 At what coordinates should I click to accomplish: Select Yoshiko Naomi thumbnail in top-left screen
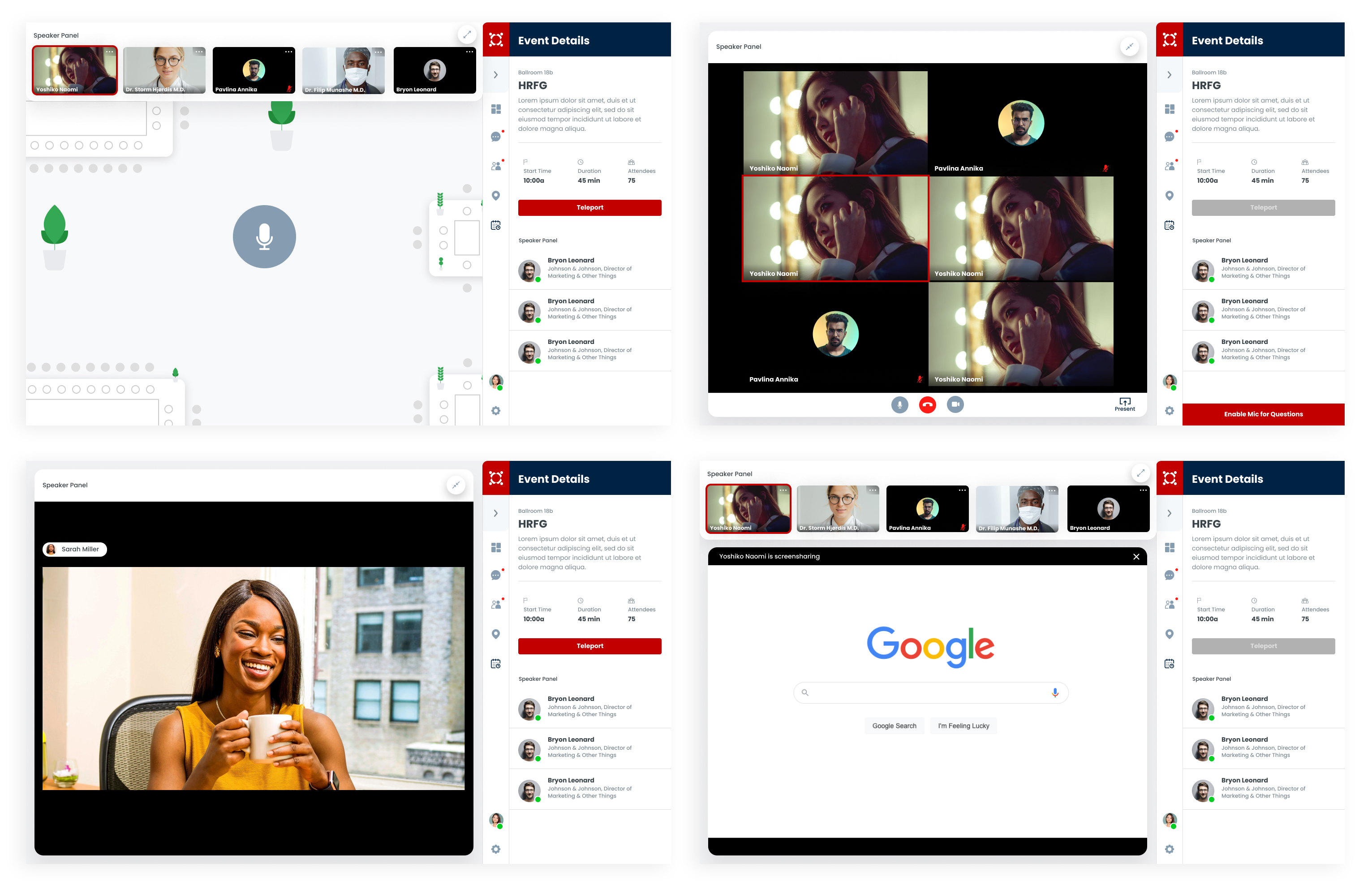tap(75, 70)
